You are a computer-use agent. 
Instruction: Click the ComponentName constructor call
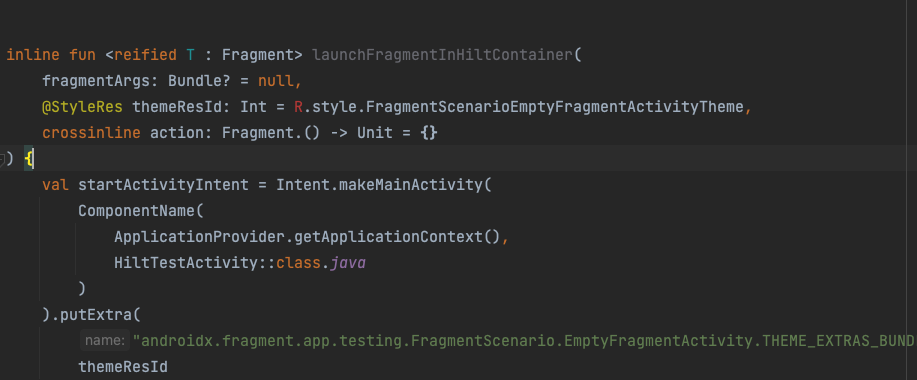point(136,211)
